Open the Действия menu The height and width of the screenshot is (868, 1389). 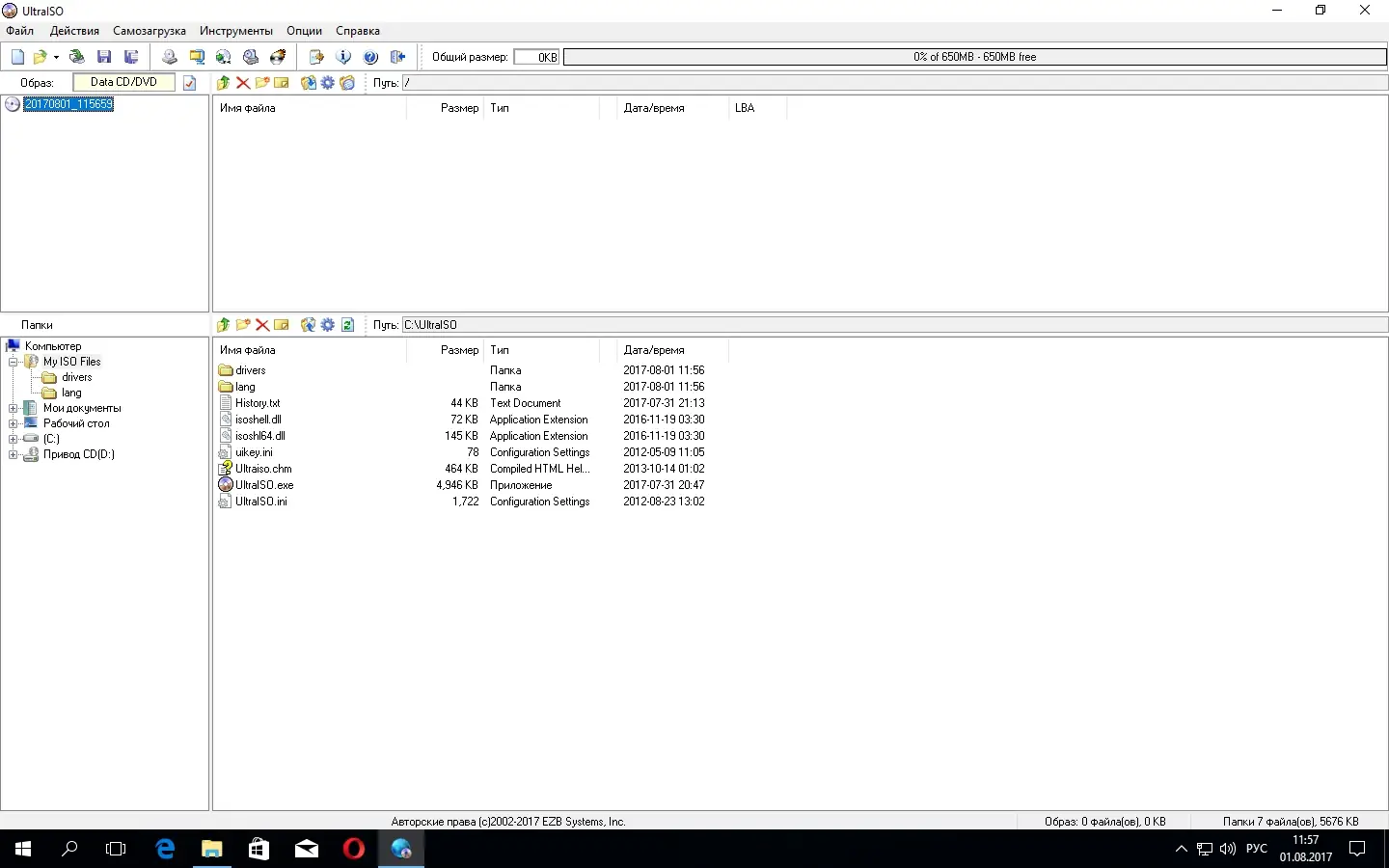[x=74, y=31]
